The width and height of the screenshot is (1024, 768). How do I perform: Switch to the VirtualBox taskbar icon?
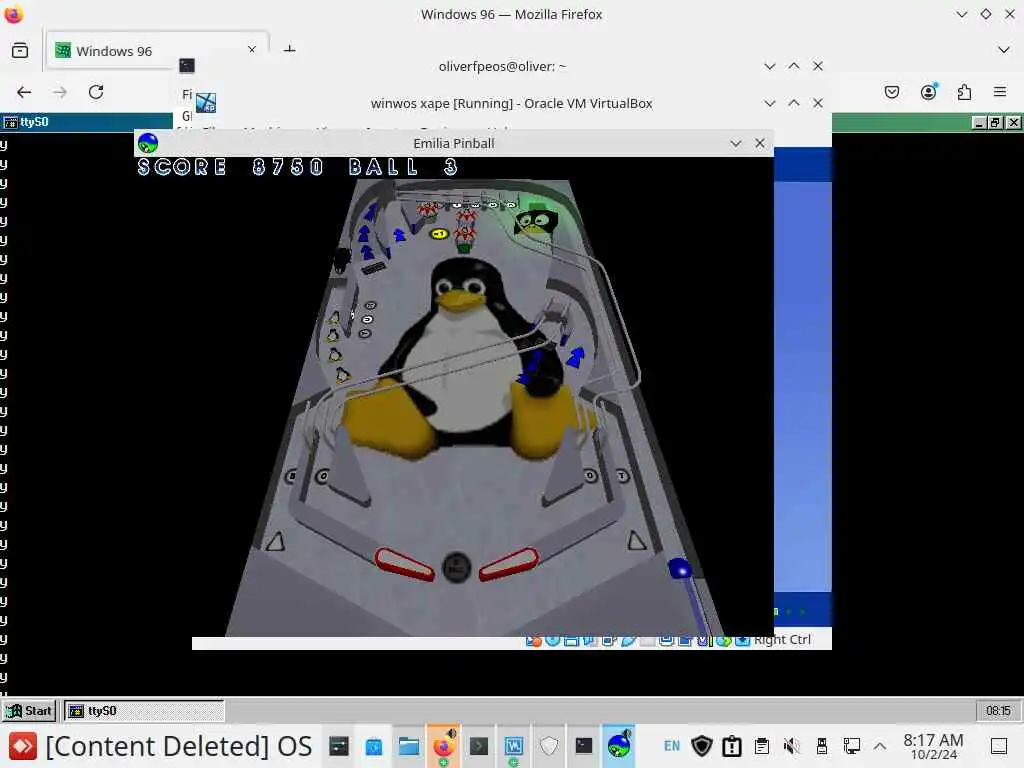[x=514, y=746]
